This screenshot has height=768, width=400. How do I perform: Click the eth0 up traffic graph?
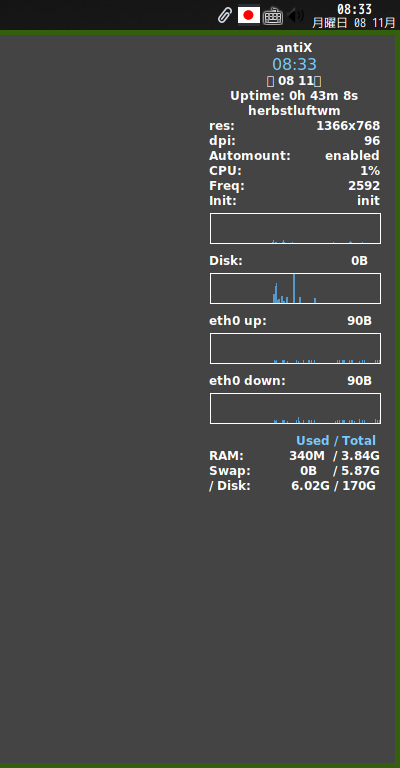pyautogui.click(x=295, y=348)
